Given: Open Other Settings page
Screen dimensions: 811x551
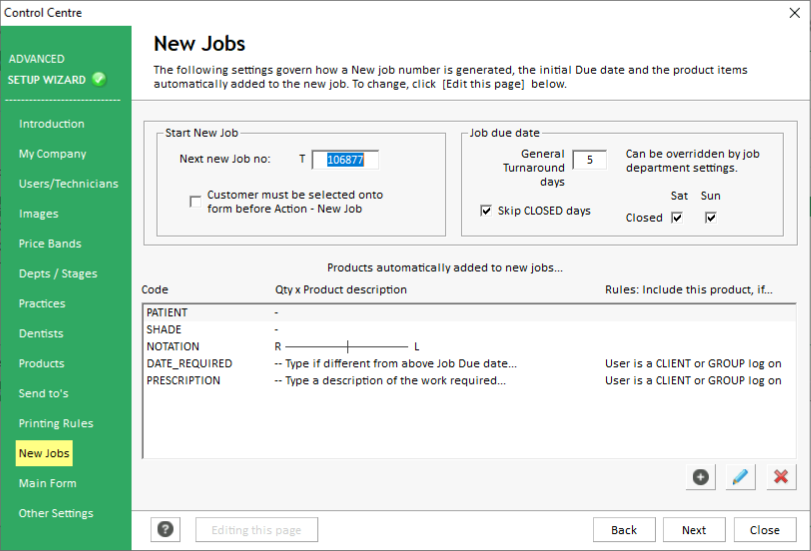Looking at the screenshot, I should (56, 513).
